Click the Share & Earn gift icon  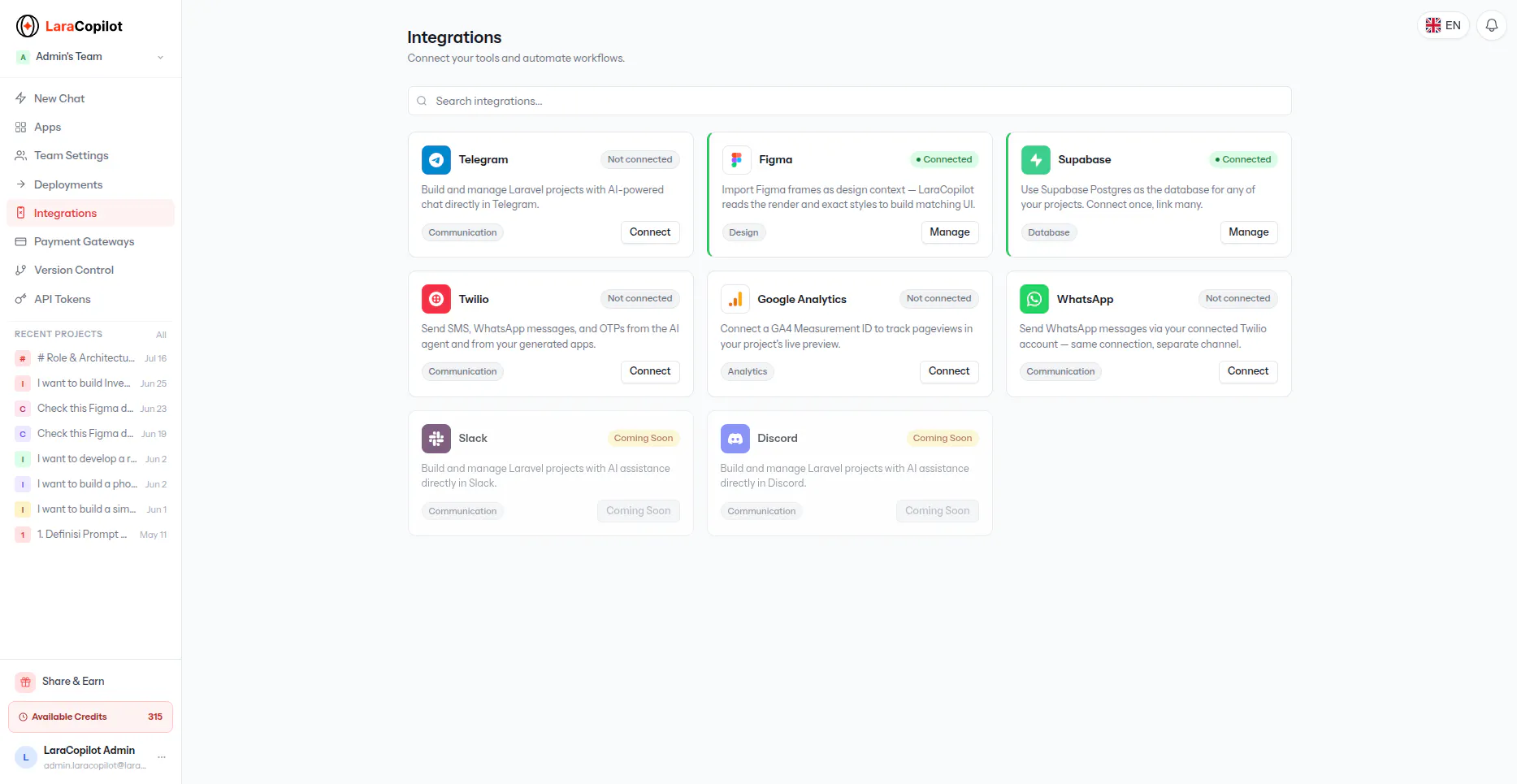point(25,682)
